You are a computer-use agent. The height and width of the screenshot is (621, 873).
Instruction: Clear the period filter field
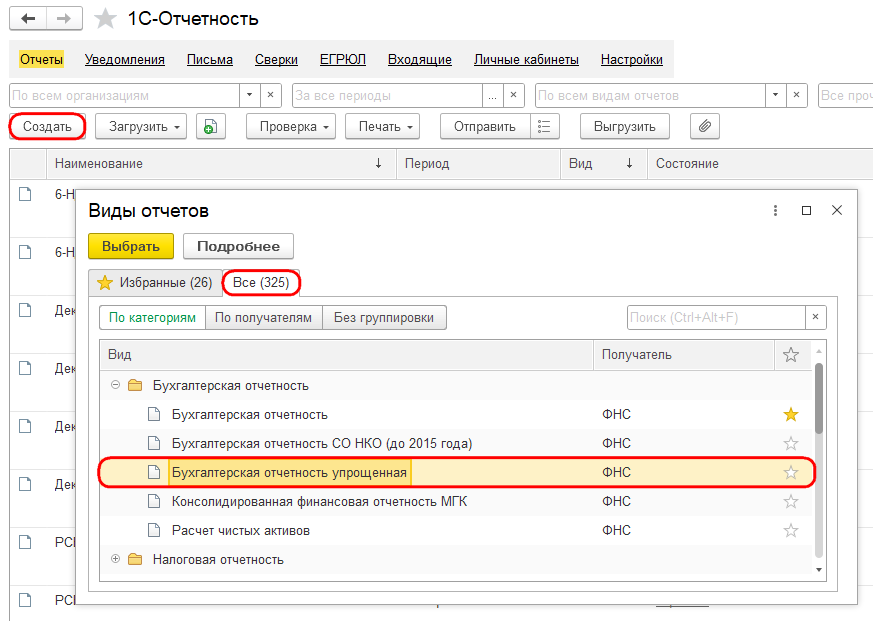tap(513, 95)
